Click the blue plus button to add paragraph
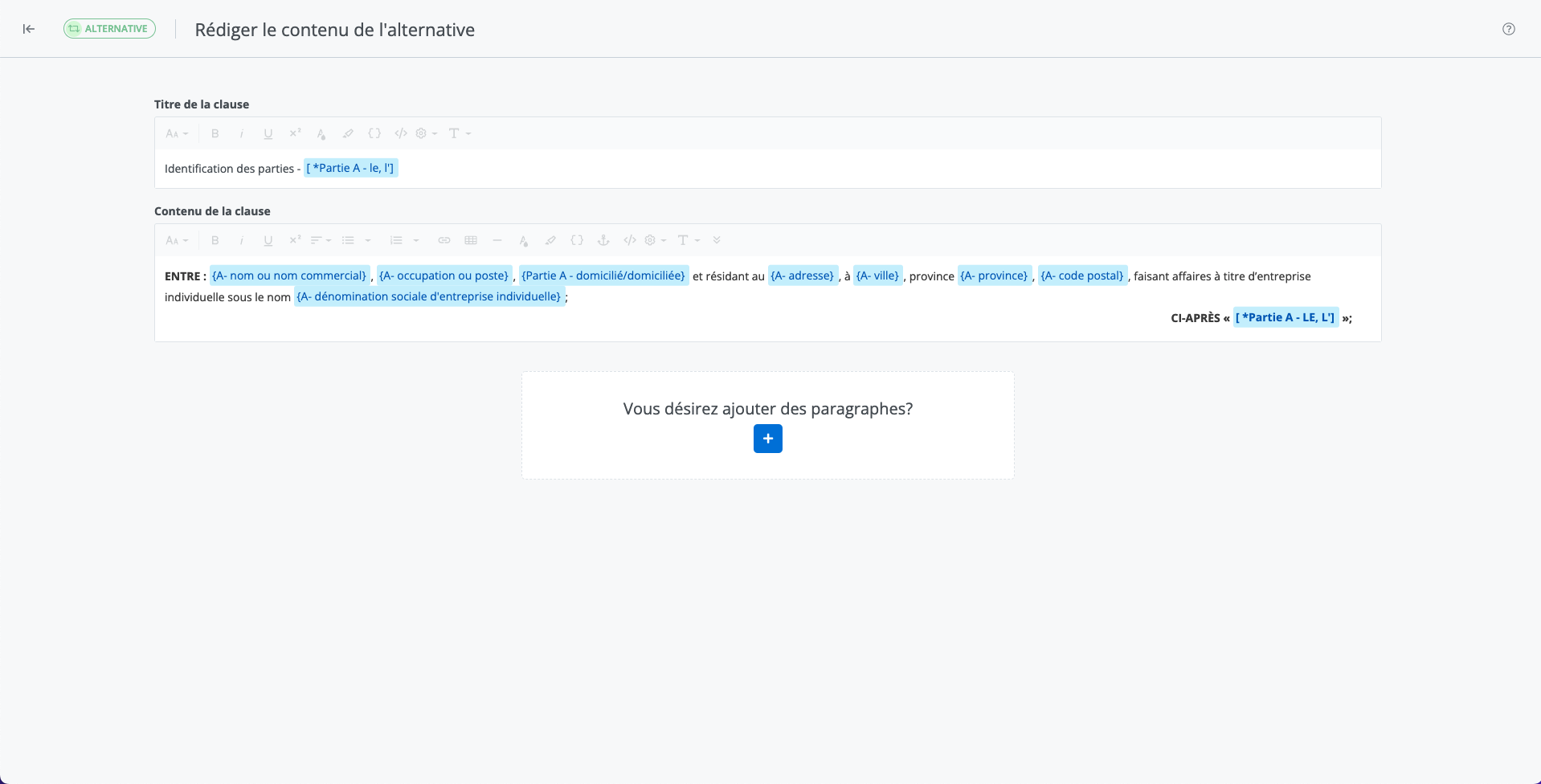 click(x=767, y=439)
